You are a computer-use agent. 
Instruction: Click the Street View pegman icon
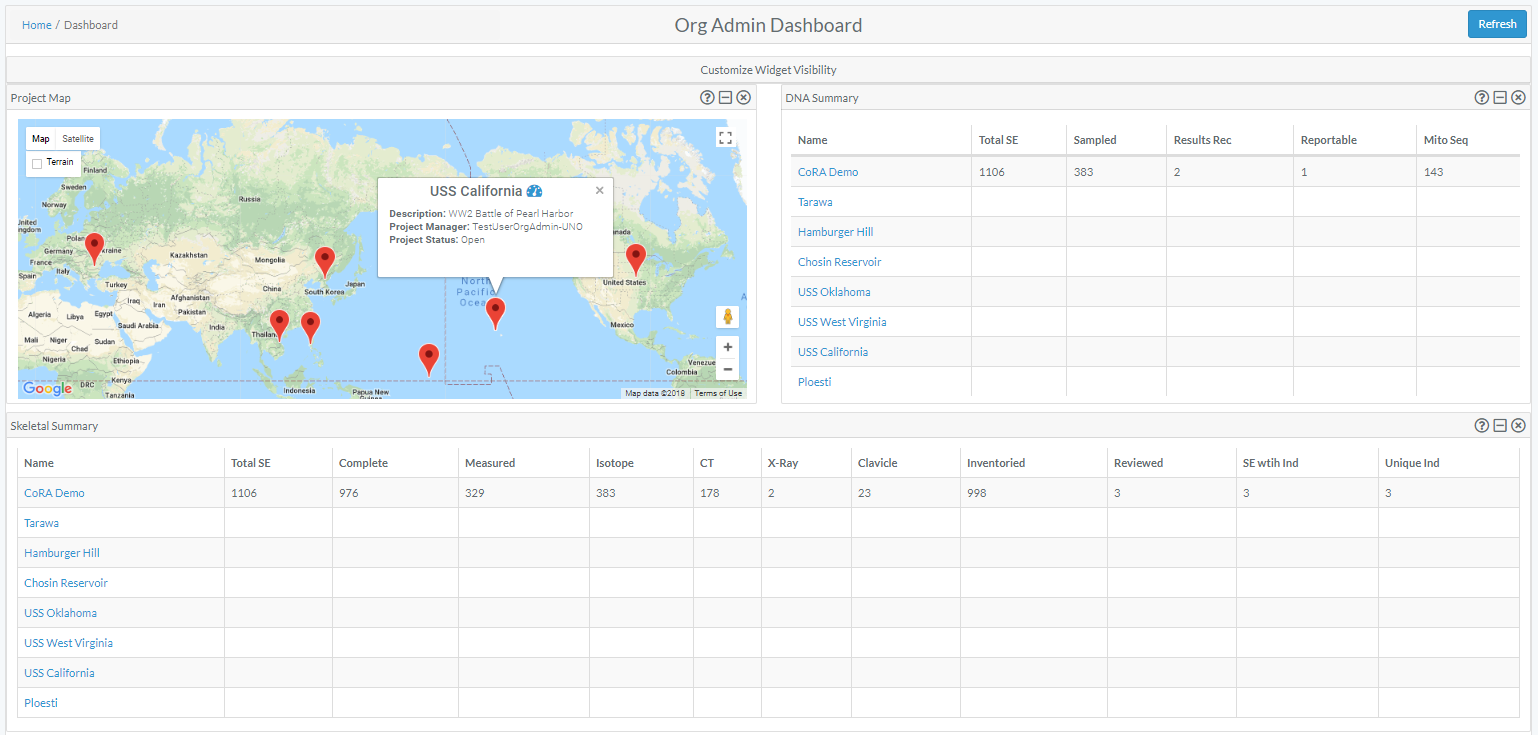(x=727, y=317)
